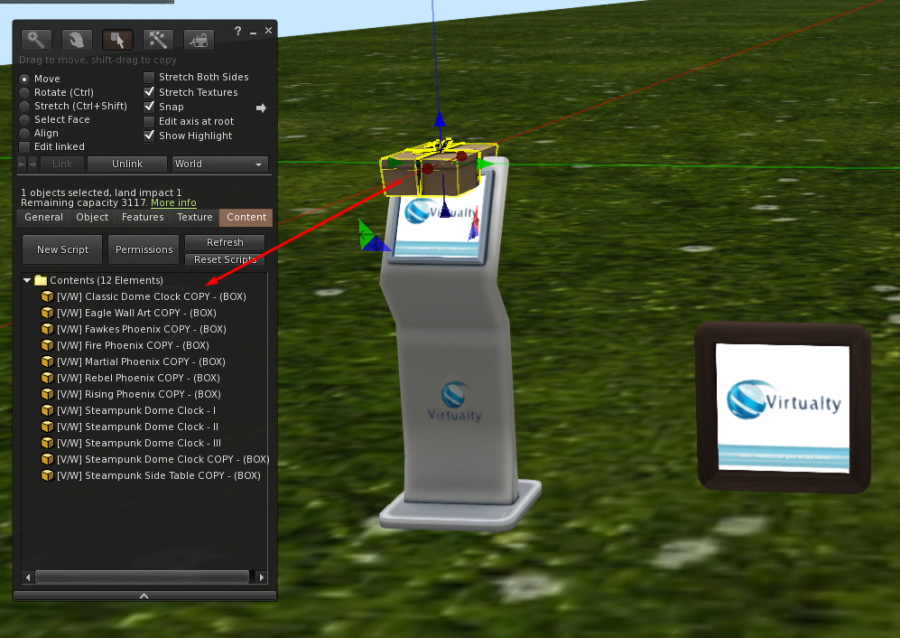This screenshot has width=900, height=638.
Task: Enable Edit axis at root
Action: tap(150, 121)
